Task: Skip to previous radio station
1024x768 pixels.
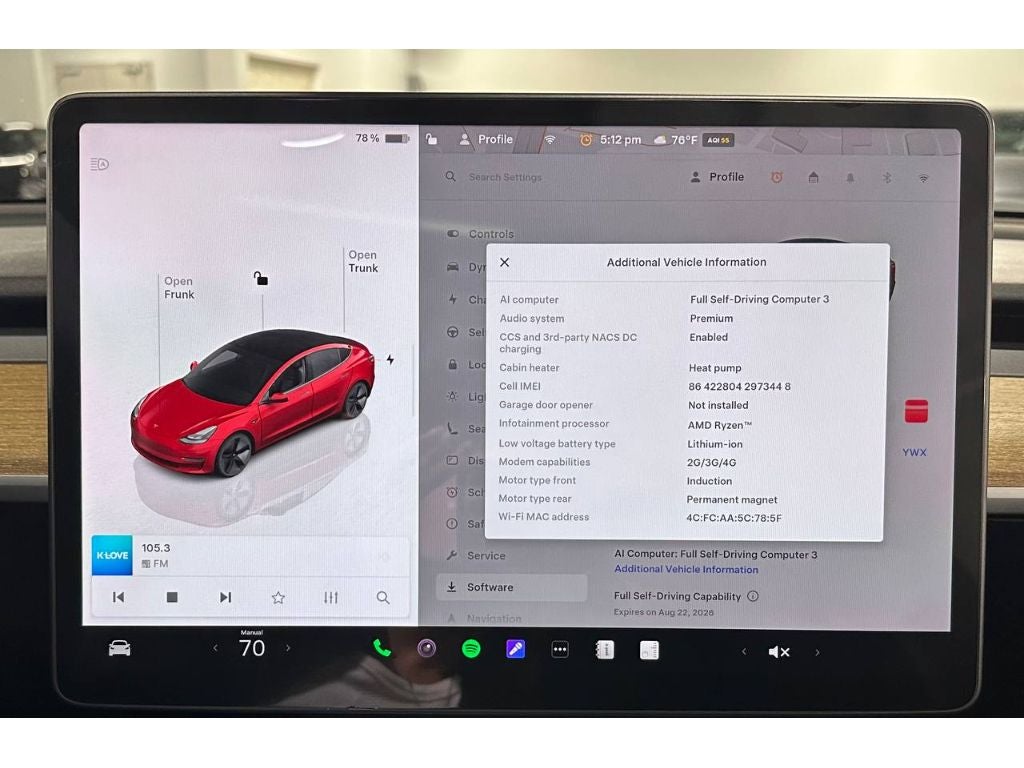Action: click(x=118, y=597)
